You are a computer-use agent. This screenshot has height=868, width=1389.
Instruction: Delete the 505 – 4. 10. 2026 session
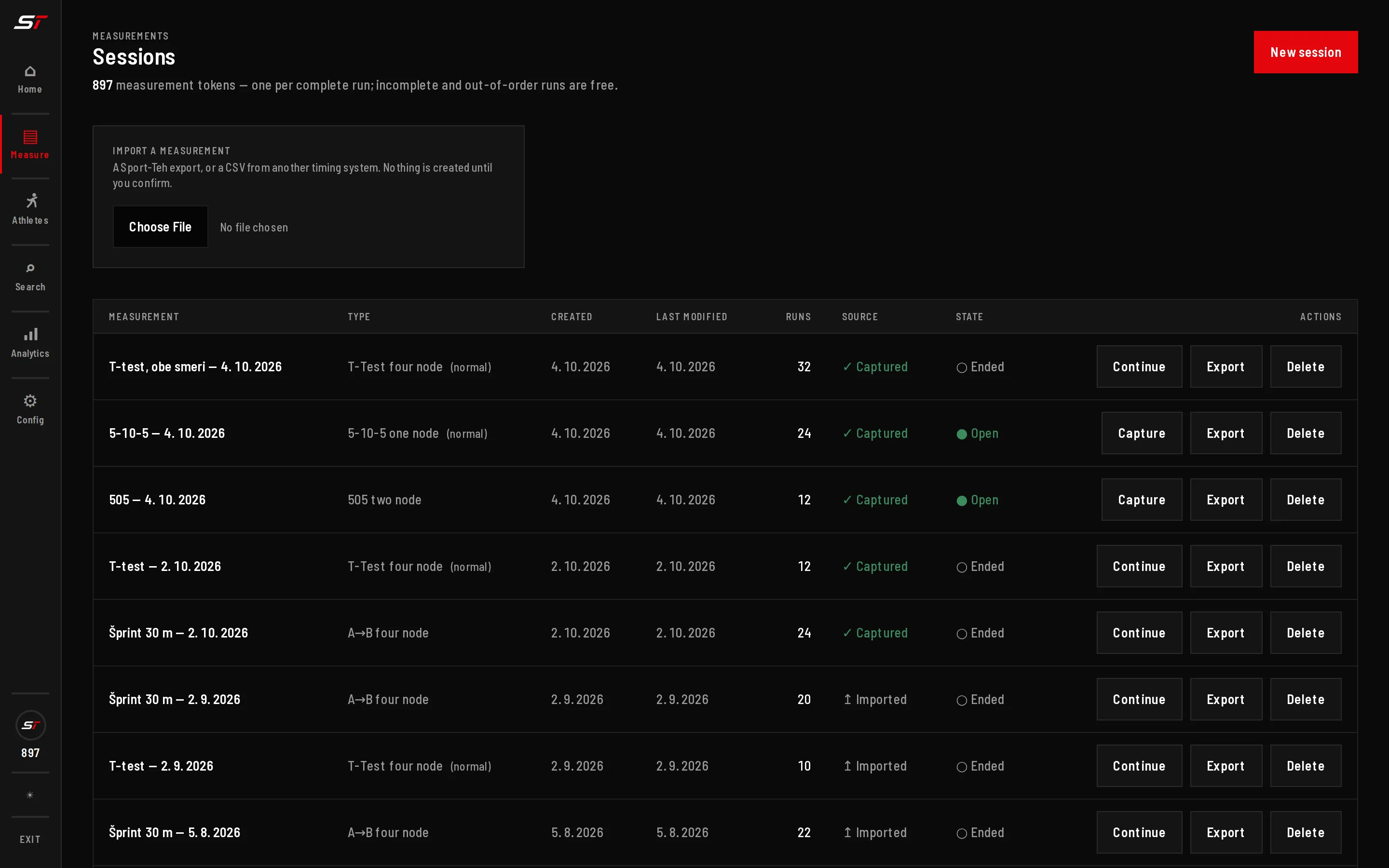[x=1305, y=500]
